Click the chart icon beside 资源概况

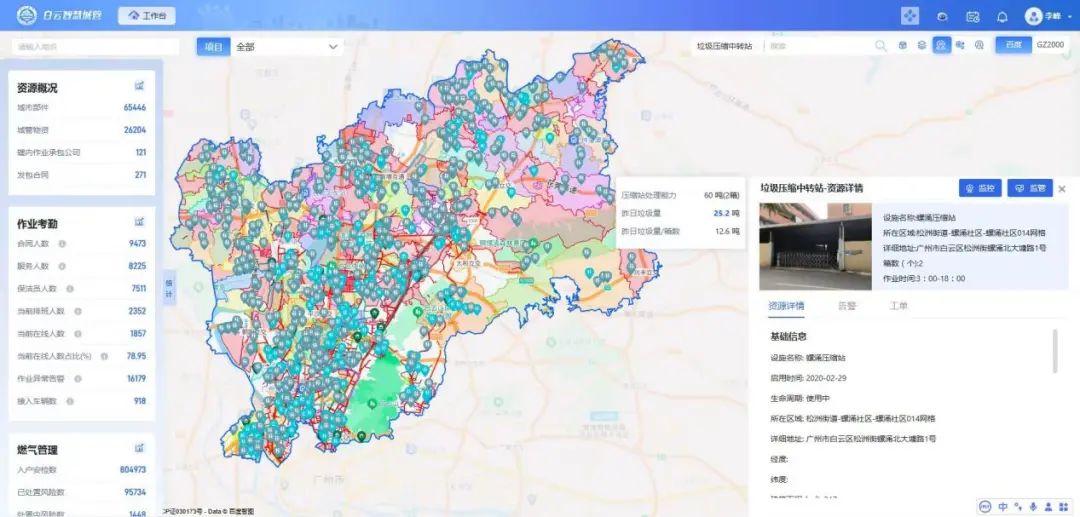140,86
